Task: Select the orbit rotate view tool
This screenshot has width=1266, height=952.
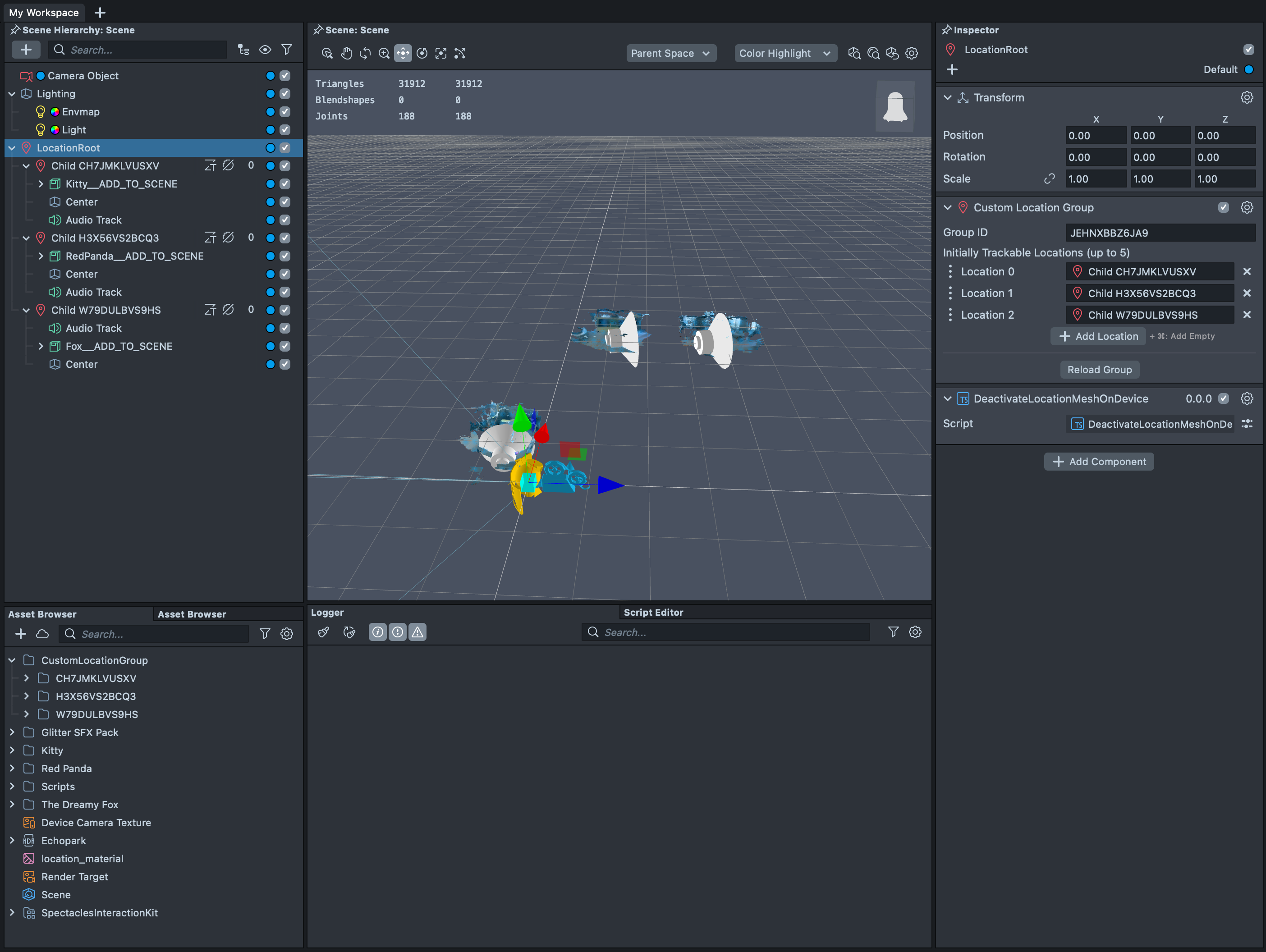Action: click(x=365, y=53)
